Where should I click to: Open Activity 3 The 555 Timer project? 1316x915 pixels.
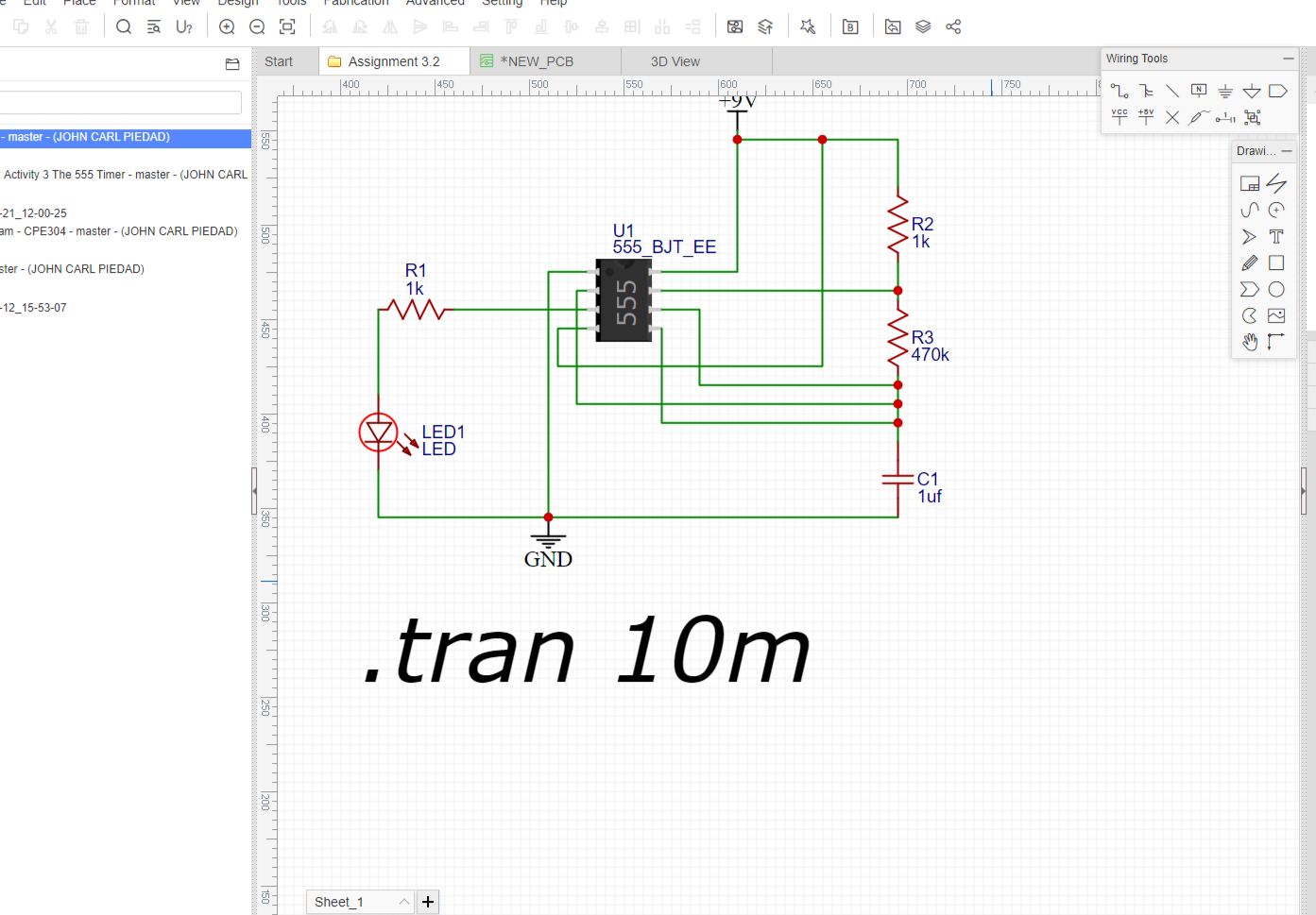pos(125,175)
